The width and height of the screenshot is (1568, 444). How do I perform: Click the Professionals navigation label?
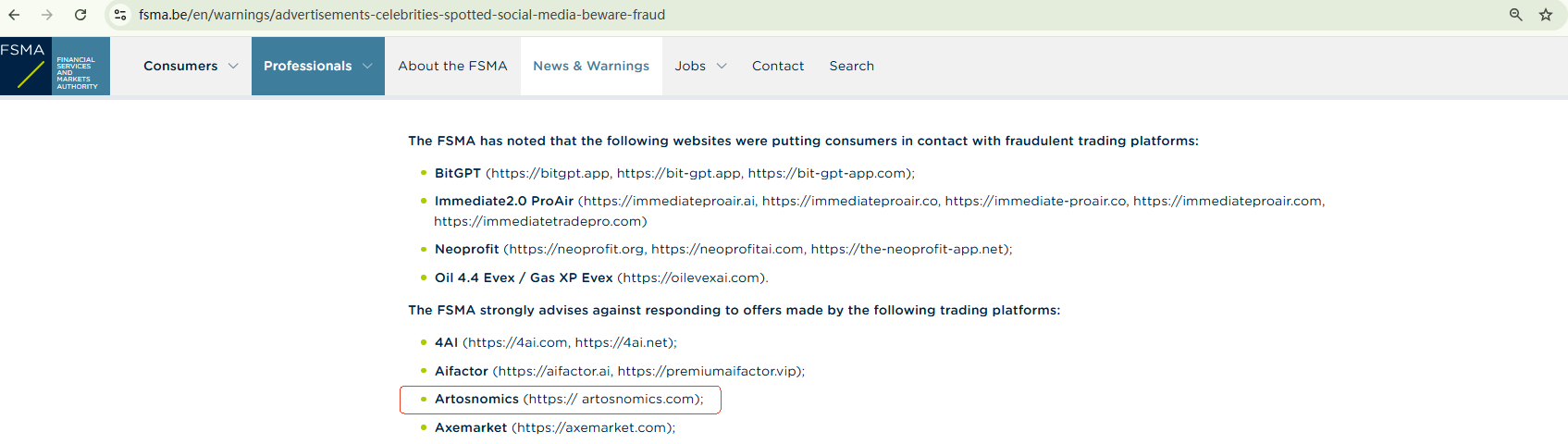[x=307, y=66]
